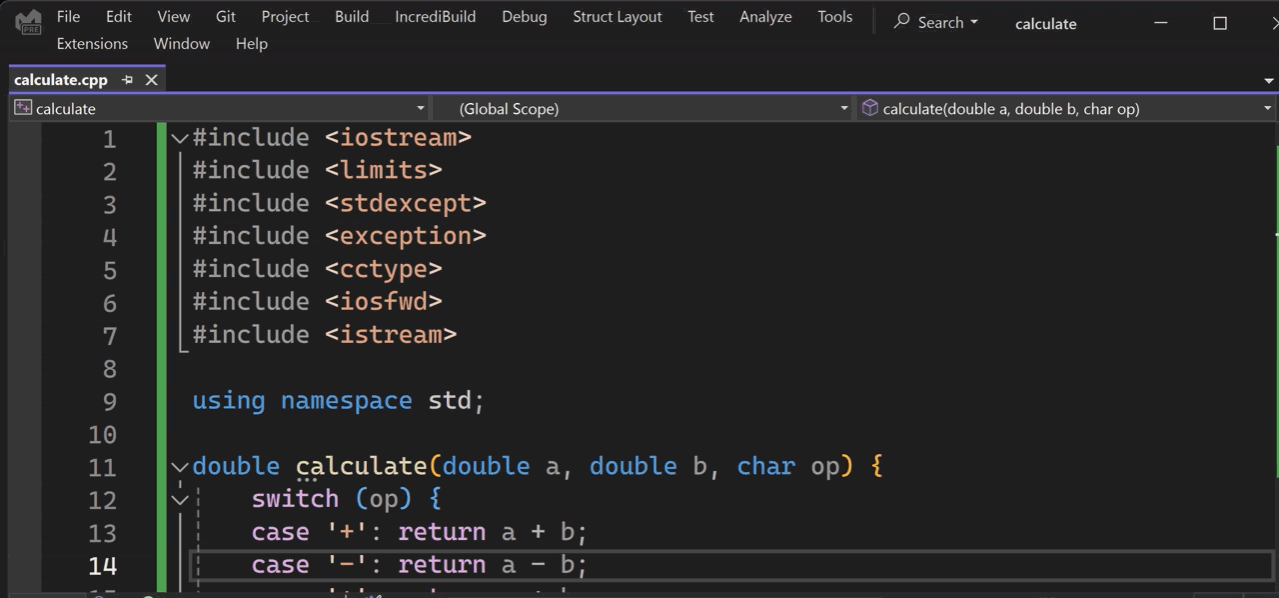Toggle the pin on calculate.cpp tab
This screenshot has width=1279, height=598.
(x=127, y=80)
